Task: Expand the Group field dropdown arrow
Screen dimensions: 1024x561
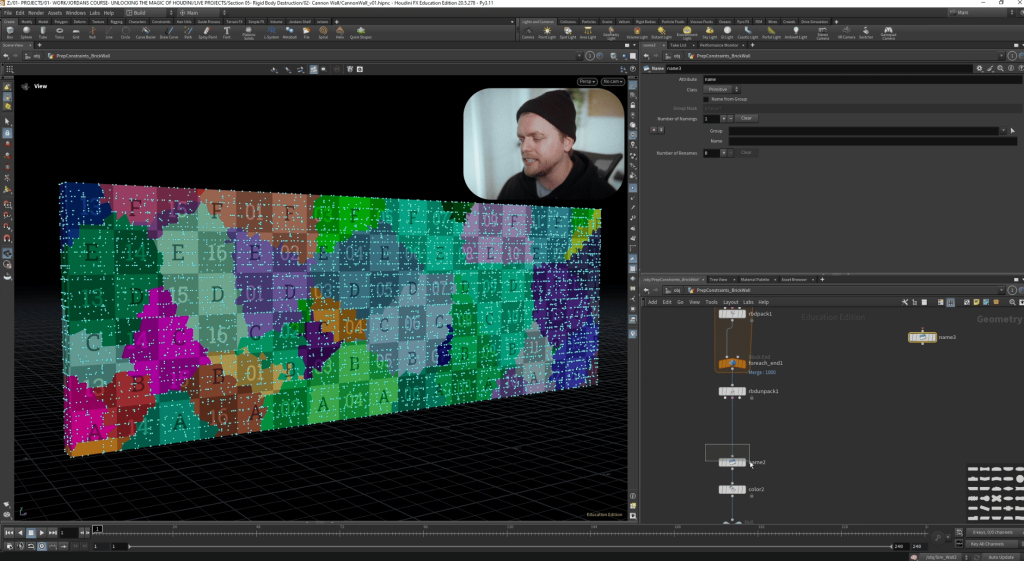Action: (x=1004, y=131)
